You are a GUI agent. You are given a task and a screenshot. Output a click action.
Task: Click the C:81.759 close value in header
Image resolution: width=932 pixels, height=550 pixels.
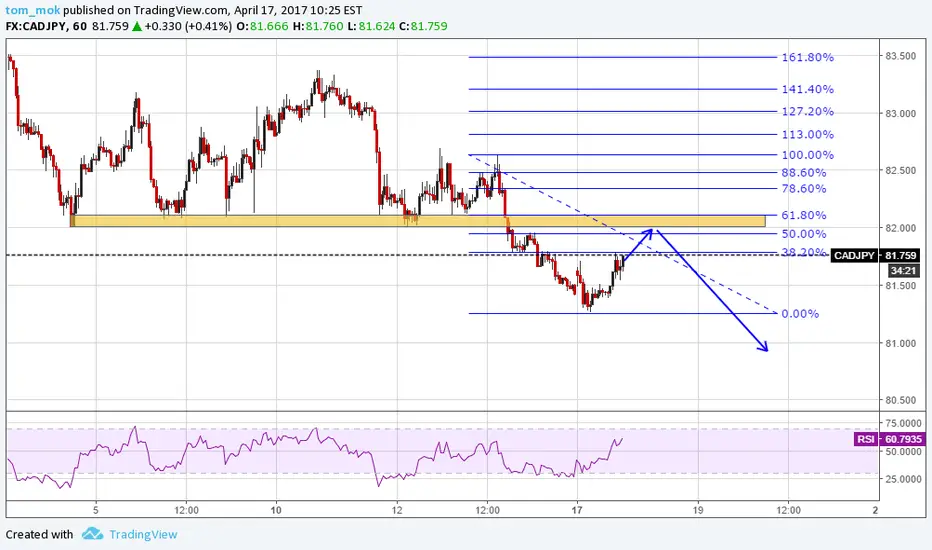point(423,26)
